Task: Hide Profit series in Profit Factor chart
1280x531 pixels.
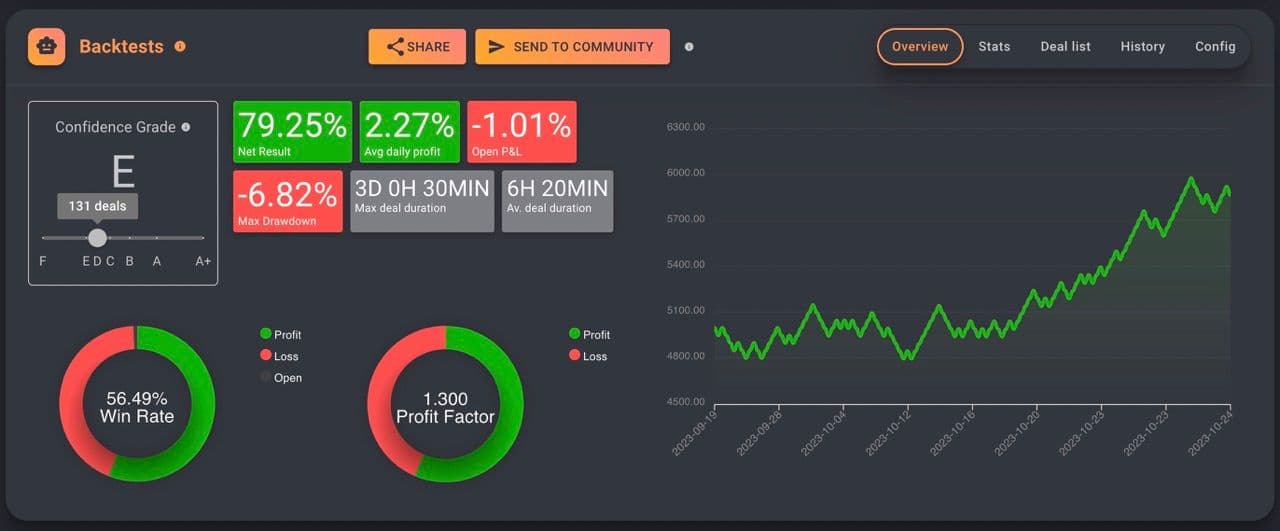Action: point(589,334)
